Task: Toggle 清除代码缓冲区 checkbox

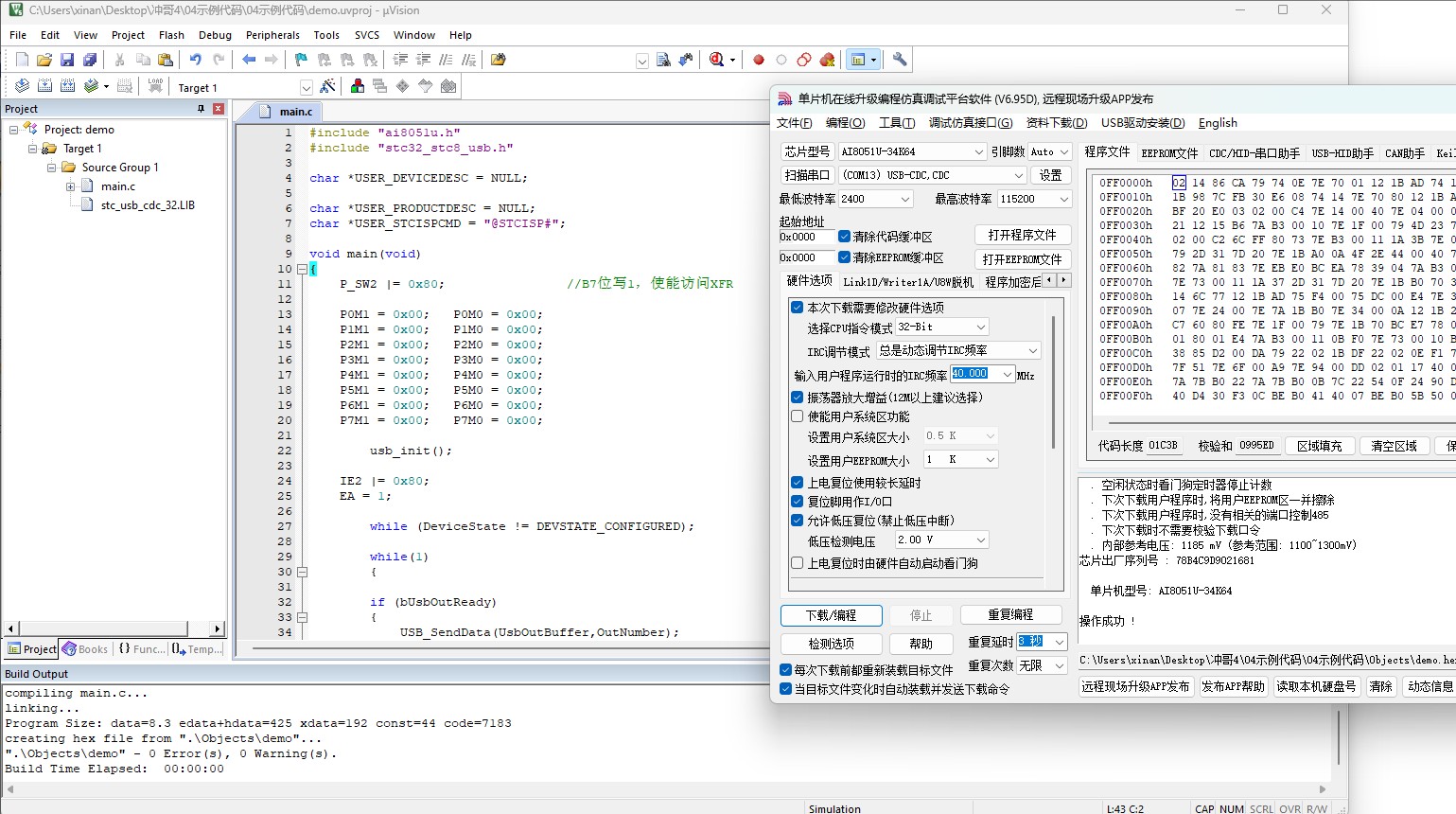Action: (x=845, y=237)
